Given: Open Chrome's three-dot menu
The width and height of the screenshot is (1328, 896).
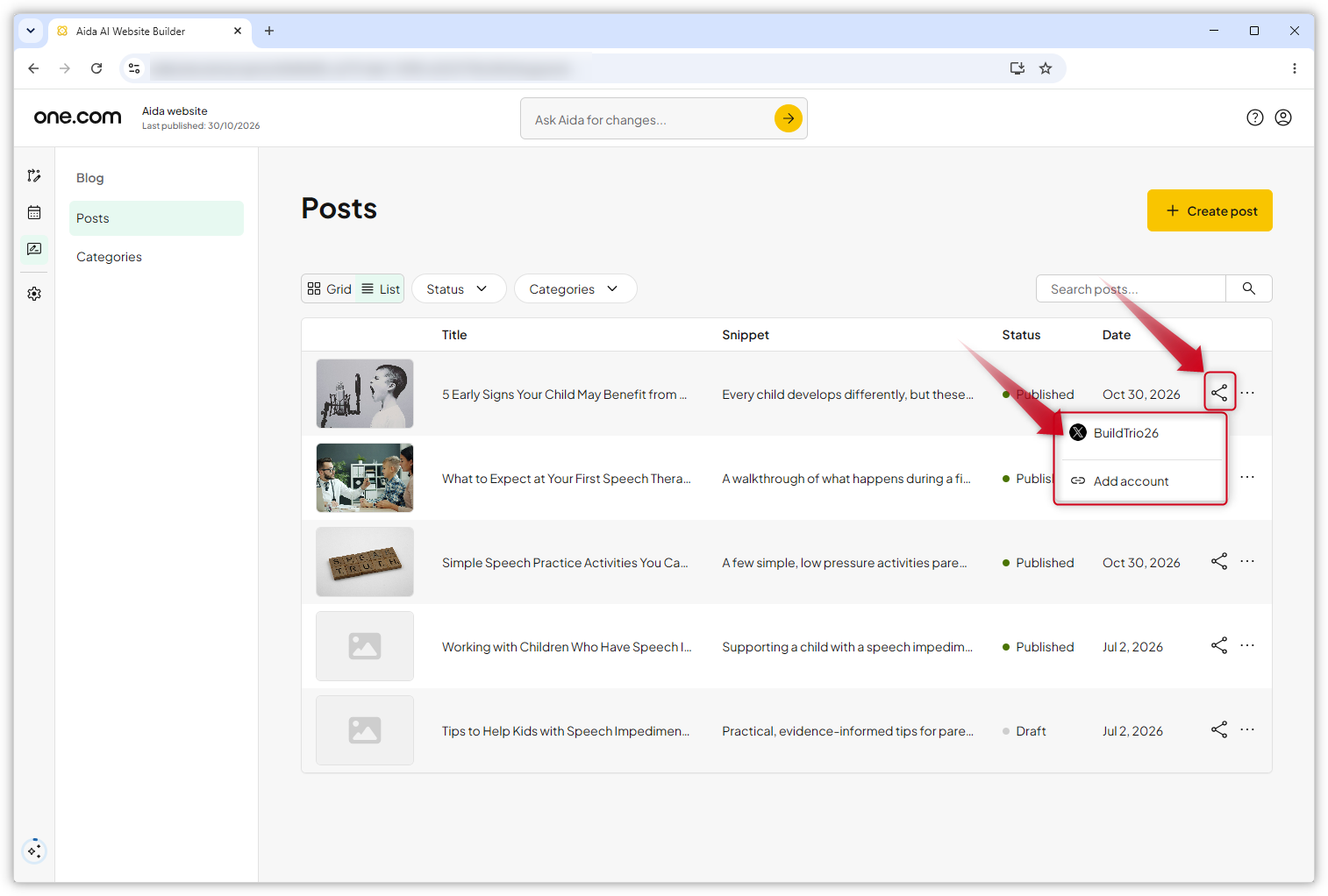Looking at the screenshot, I should point(1294,68).
